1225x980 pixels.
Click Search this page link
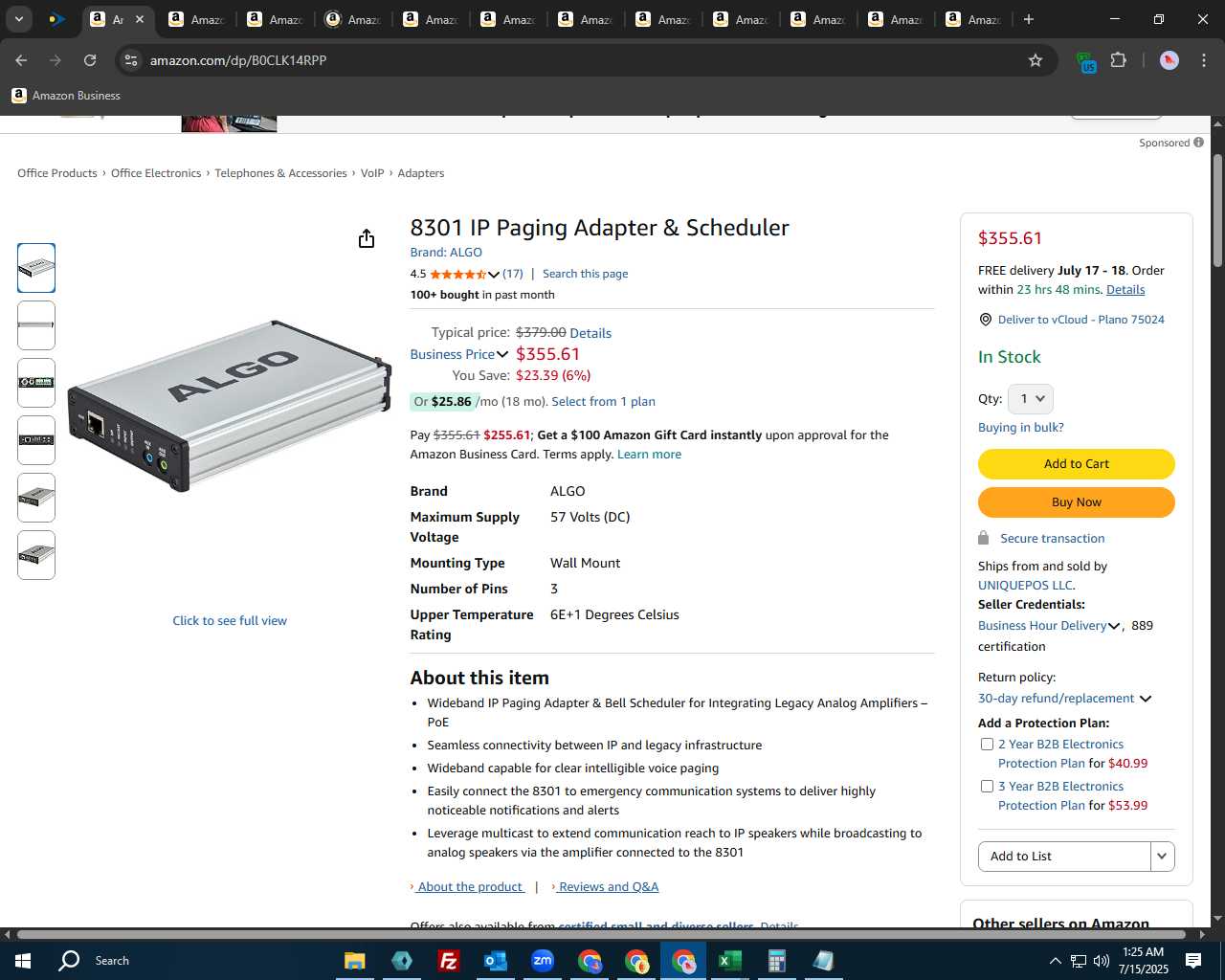[585, 274]
